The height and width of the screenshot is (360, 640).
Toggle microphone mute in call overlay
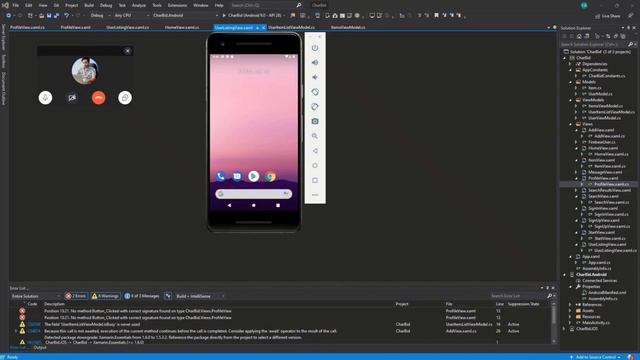click(45, 98)
